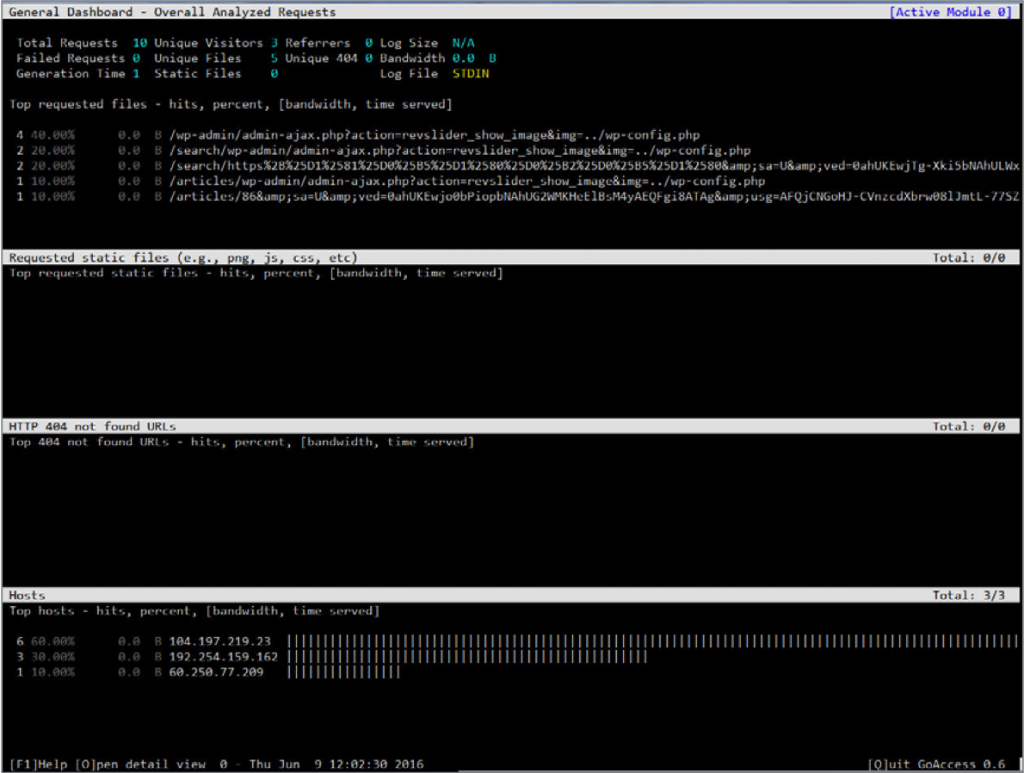
Task: Click the [O]pen detail view shortcut
Action: 140,765
